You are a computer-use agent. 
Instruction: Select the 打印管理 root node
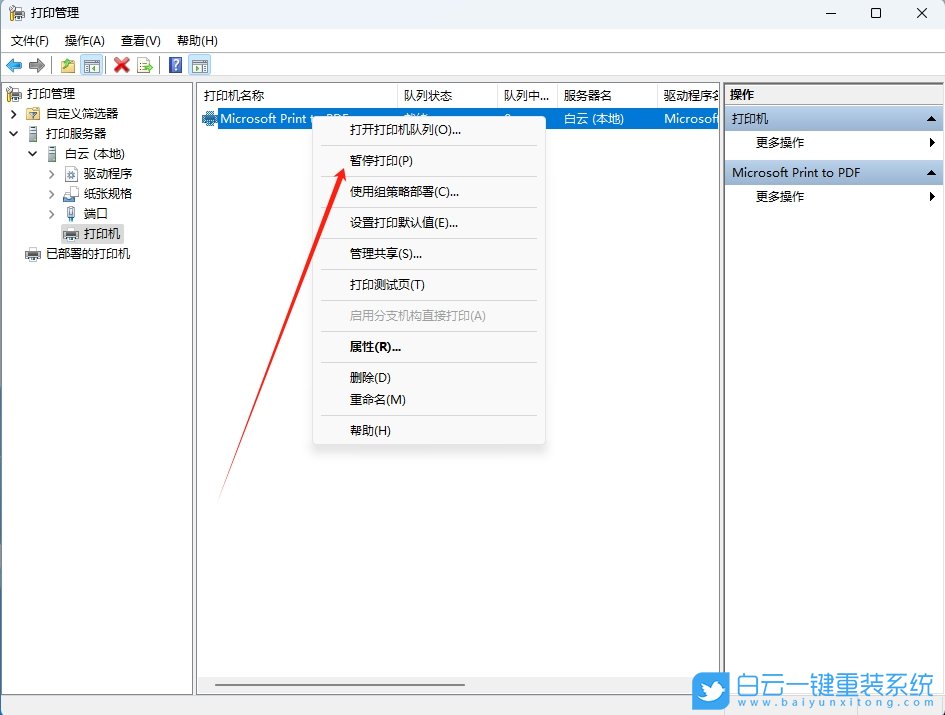50,93
